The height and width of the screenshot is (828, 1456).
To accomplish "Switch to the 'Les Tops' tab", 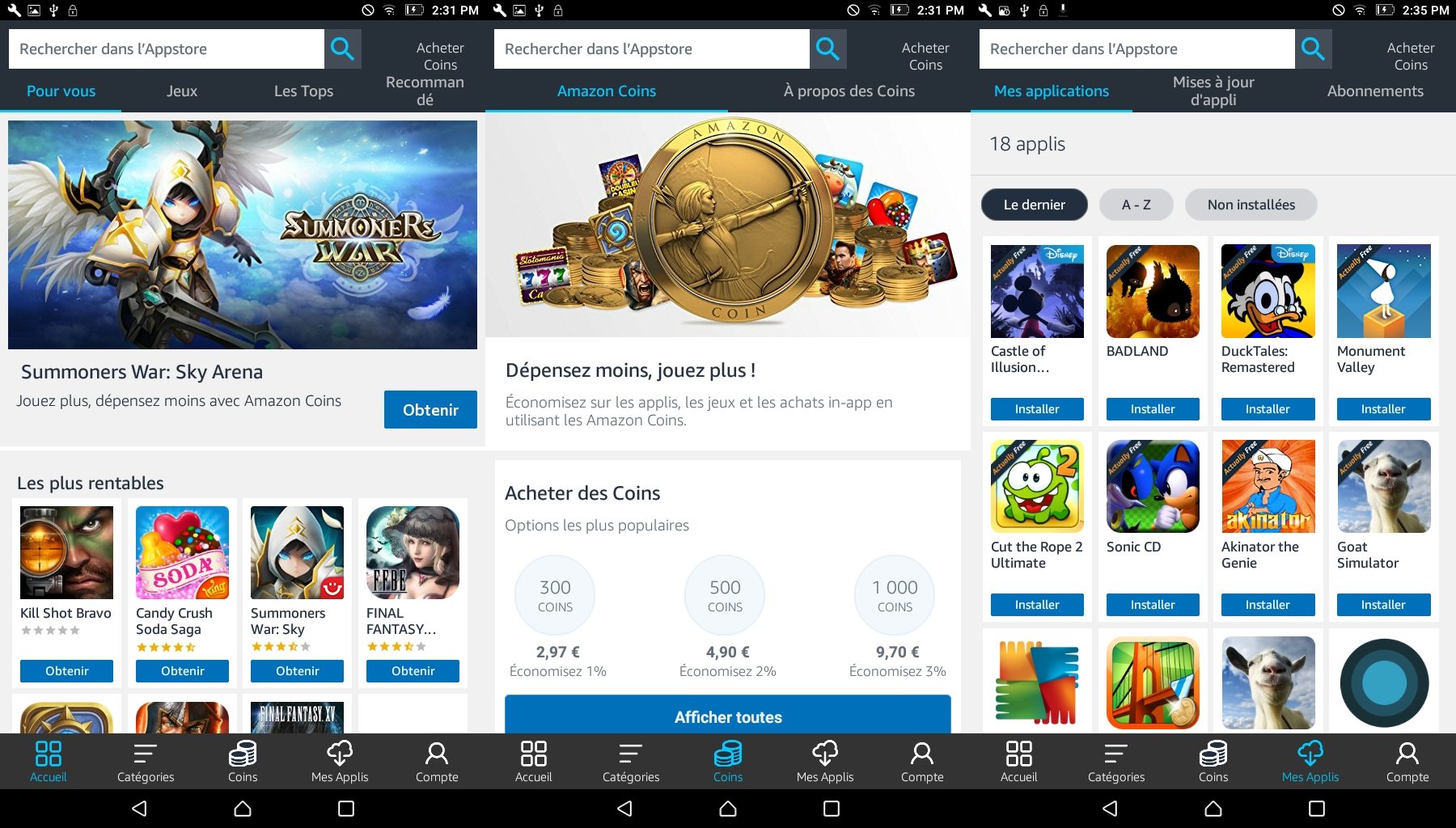I will (303, 91).
